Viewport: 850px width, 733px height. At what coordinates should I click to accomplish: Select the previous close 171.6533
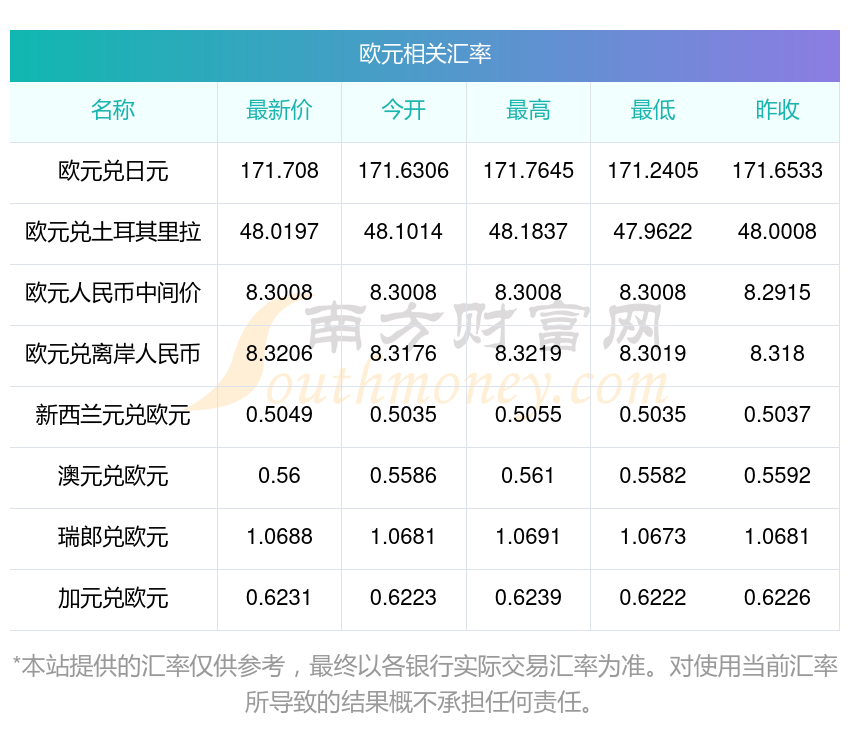pyautogui.click(x=777, y=171)
